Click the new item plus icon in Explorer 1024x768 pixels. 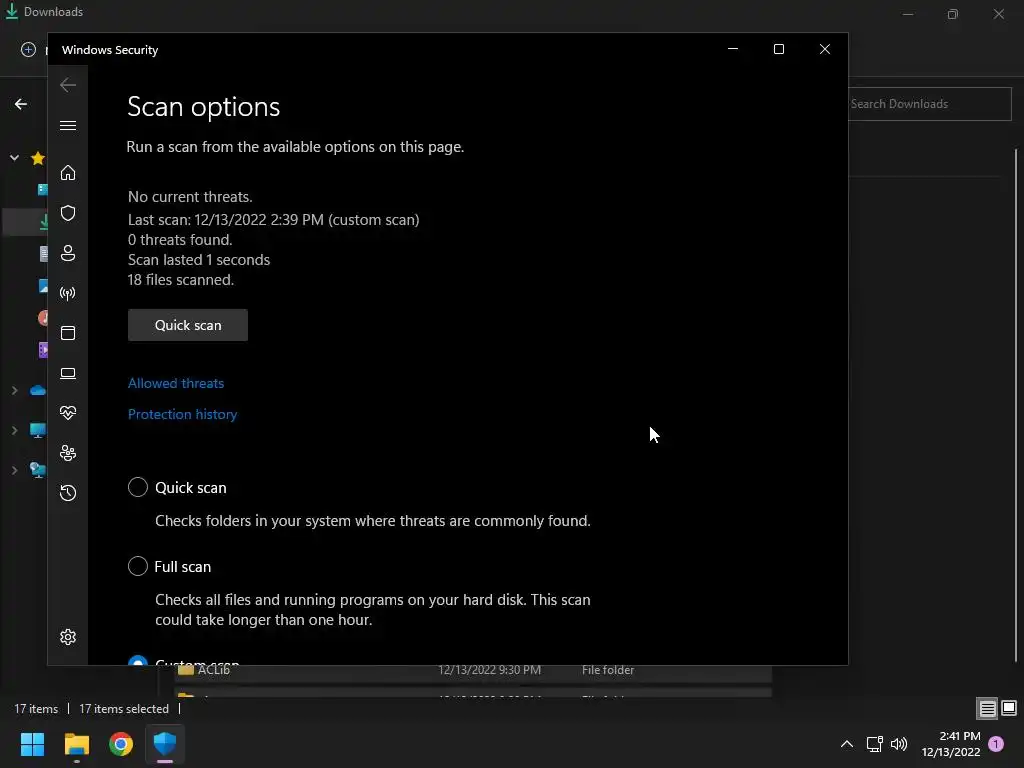pos(28,50)
